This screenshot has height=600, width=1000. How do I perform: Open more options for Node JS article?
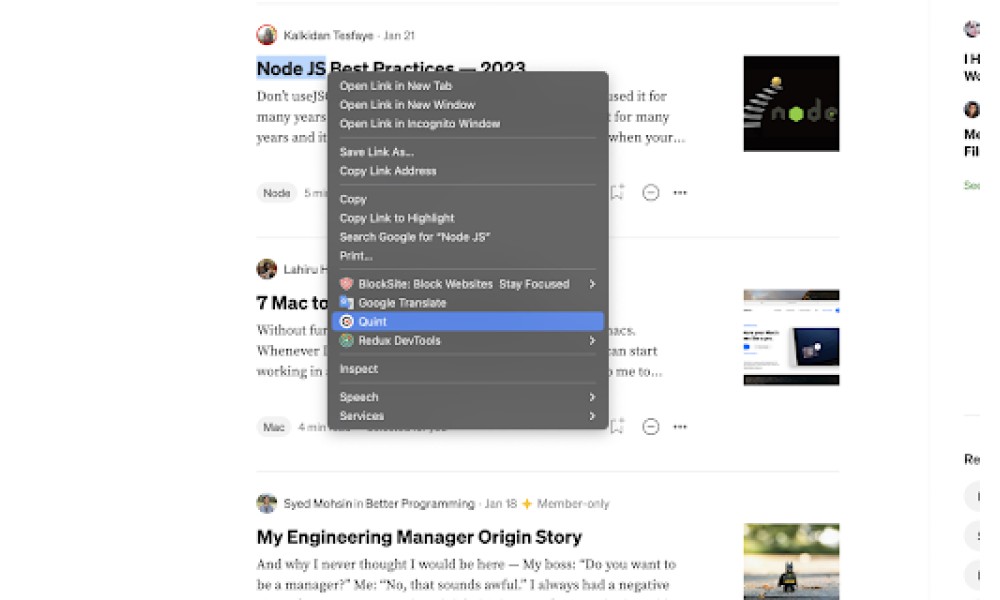(680, 193)
